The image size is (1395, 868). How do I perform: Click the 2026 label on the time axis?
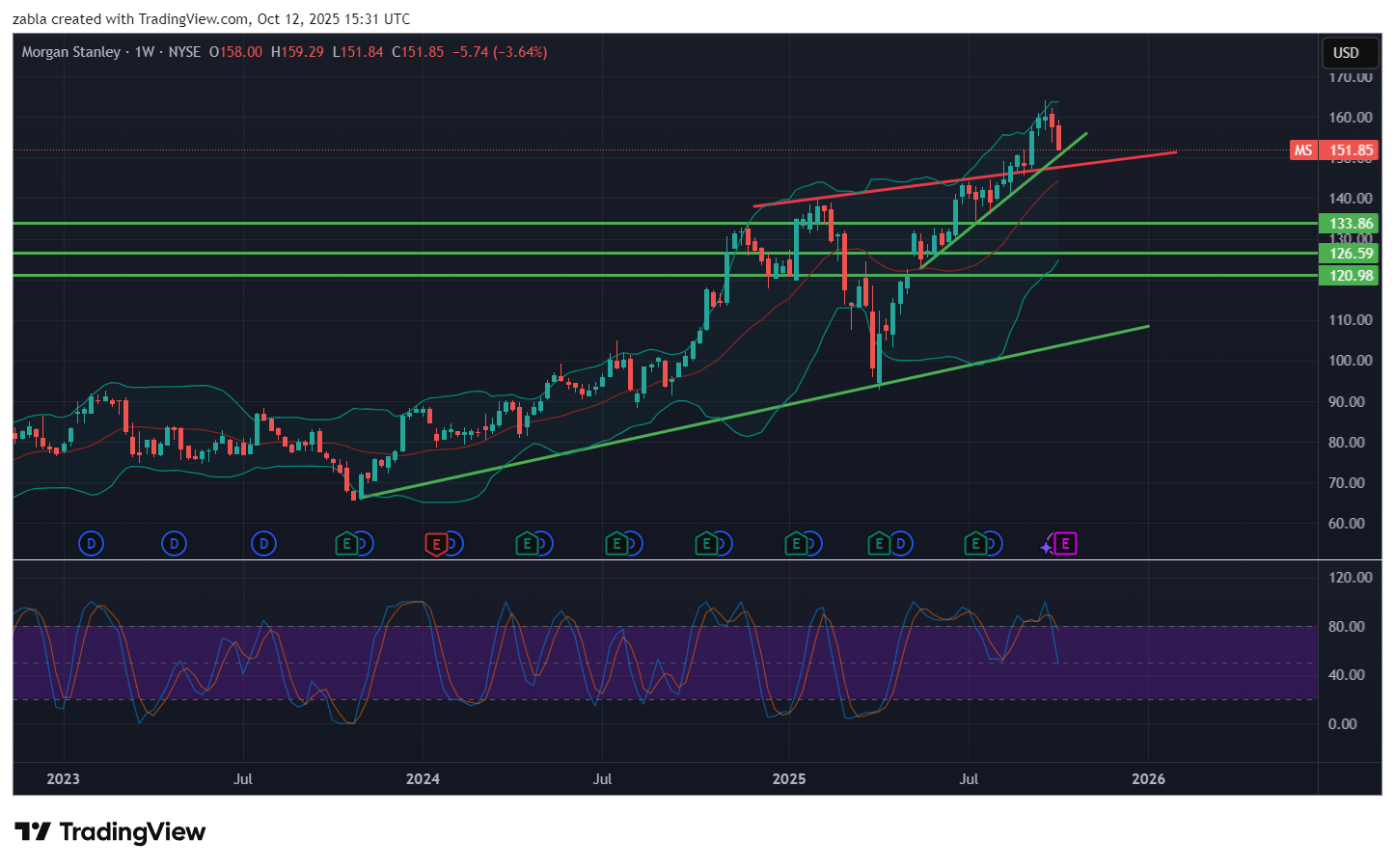[1148, 779]
